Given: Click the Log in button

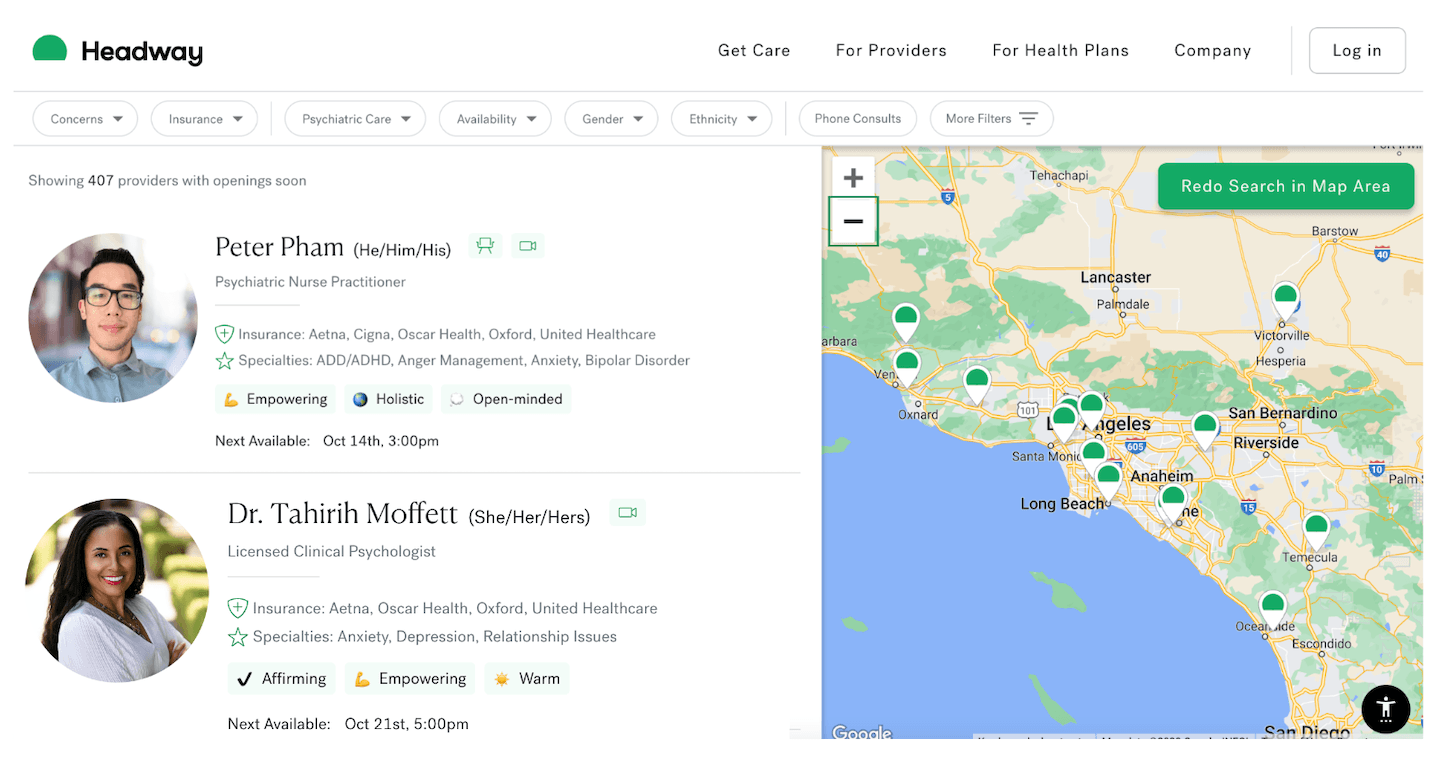Looking at the screenshot, I should (1357, 50).
